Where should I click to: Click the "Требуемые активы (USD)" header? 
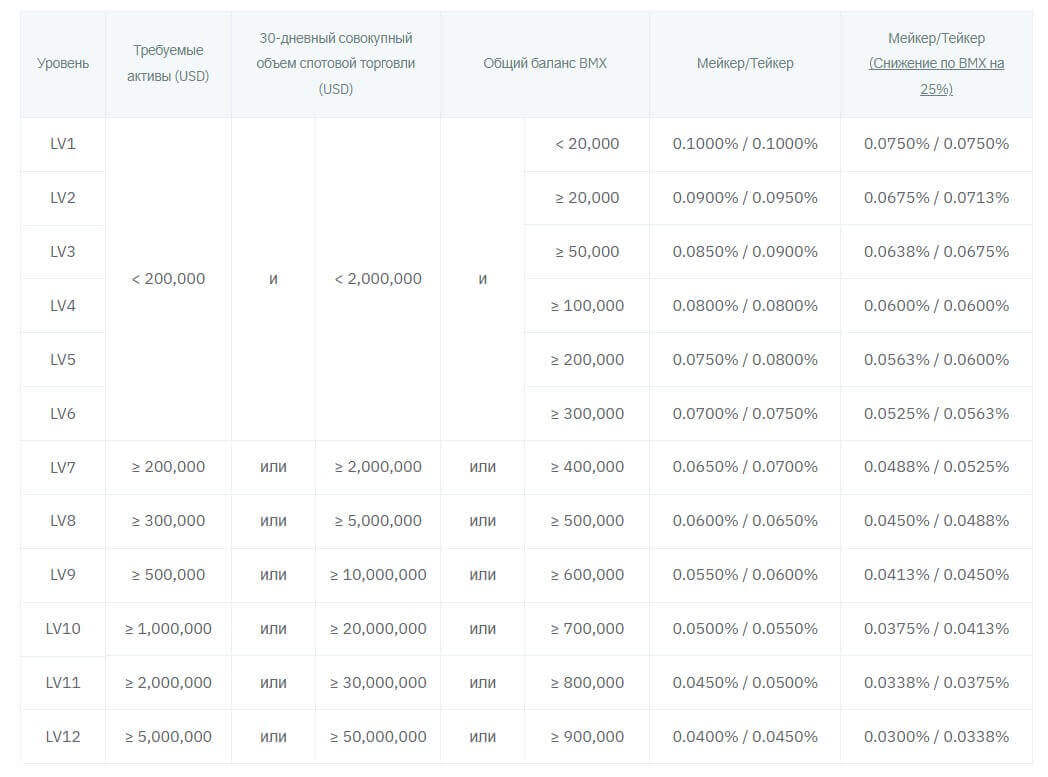(x=168, y=63)
